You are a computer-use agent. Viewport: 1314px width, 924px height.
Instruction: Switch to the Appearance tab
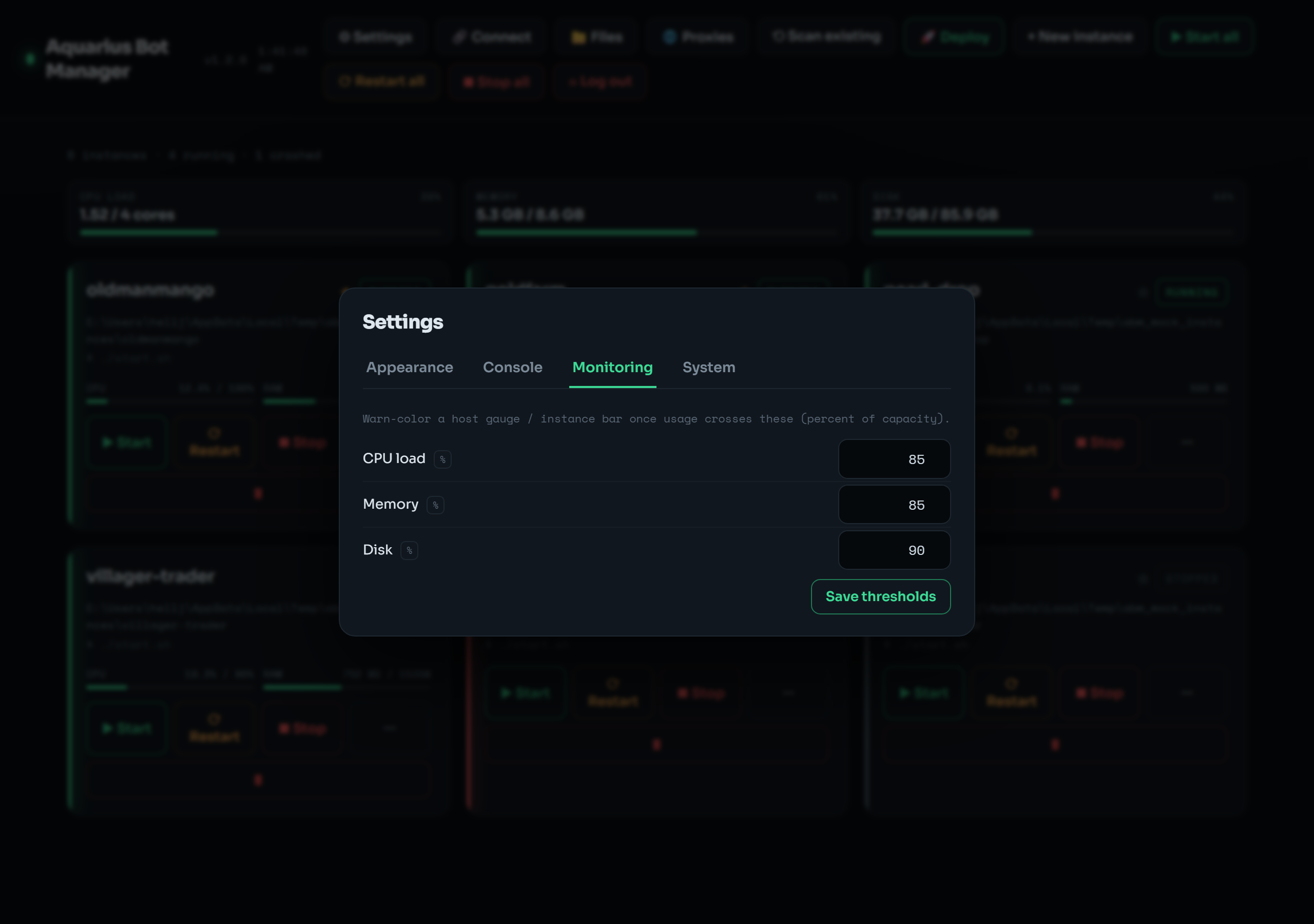(x=409, y=367)
